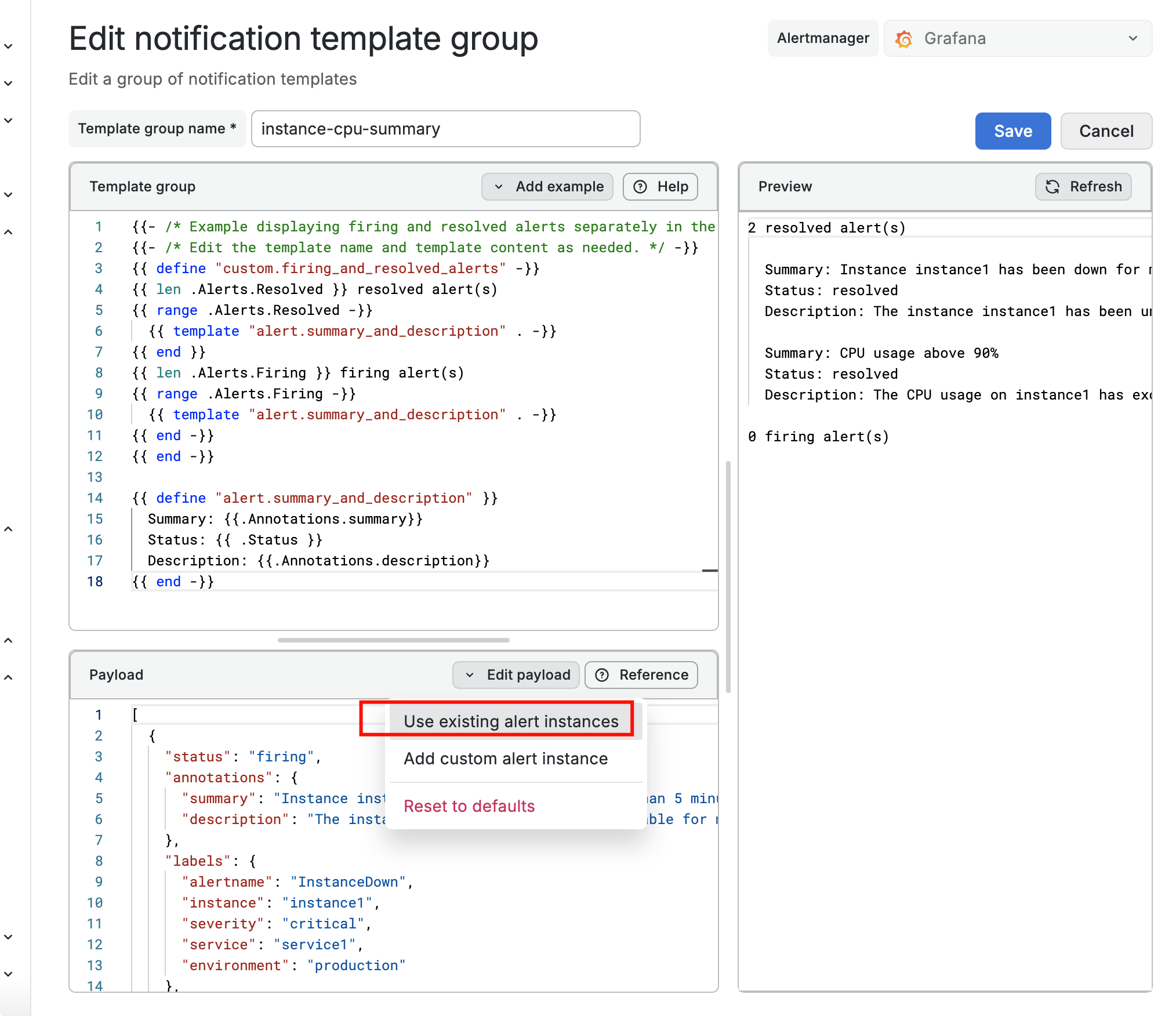Click the Grafana logo icon
The image size is (1176, 1016).
(x=903, y=39)
